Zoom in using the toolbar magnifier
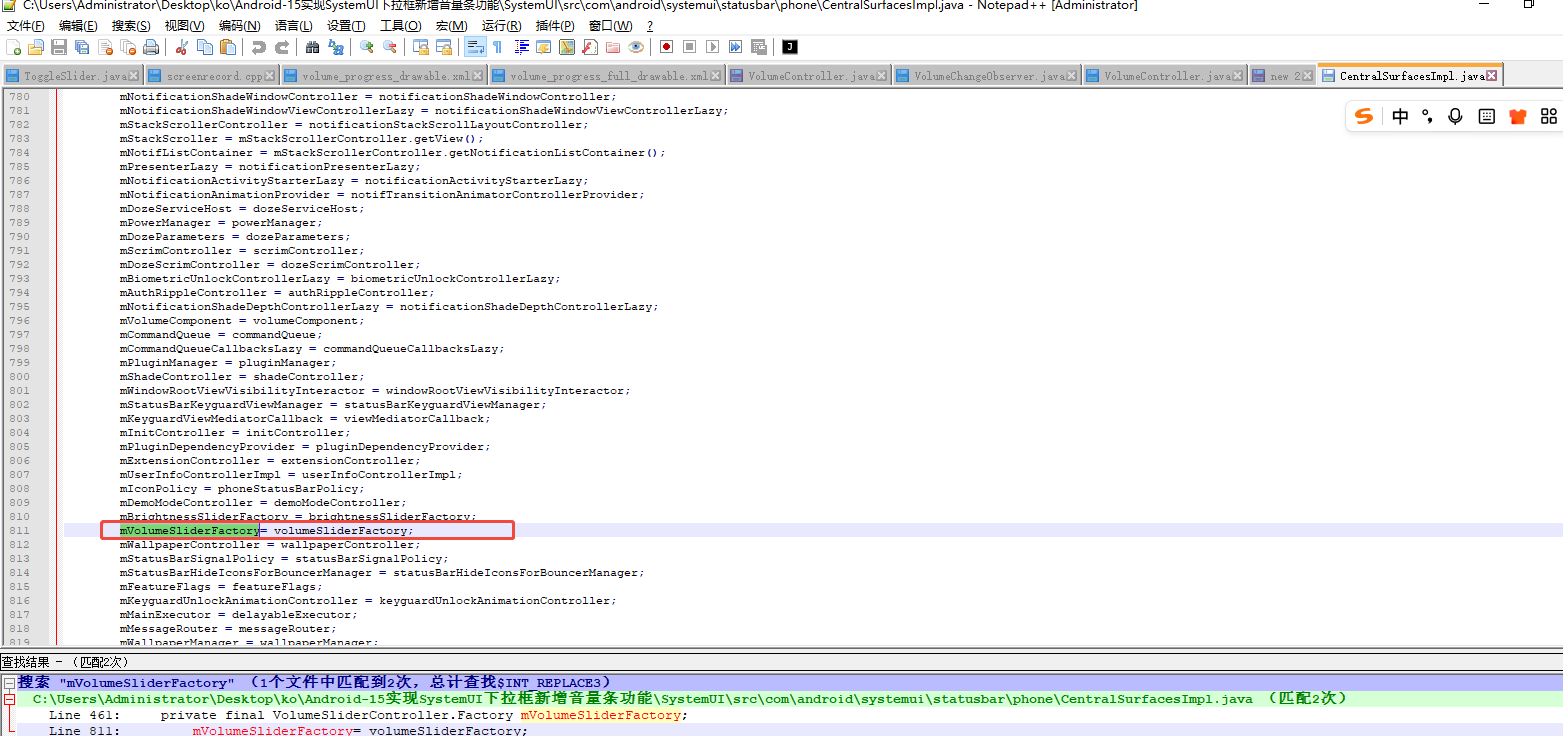The height and width of the screenshot is (736, 1563). tap(366, 47)
